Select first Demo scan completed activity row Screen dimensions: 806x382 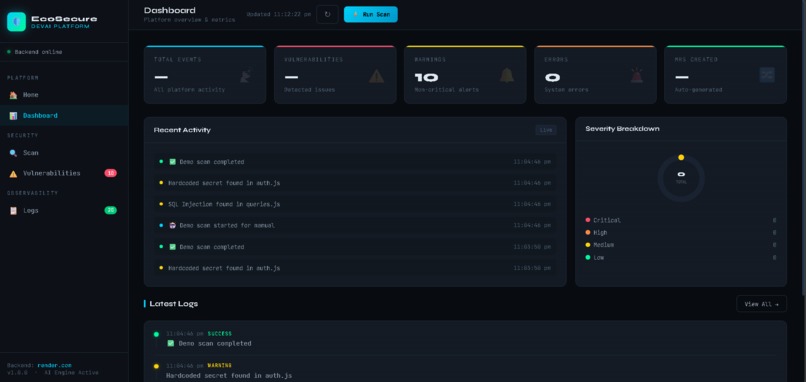point(355,161)
